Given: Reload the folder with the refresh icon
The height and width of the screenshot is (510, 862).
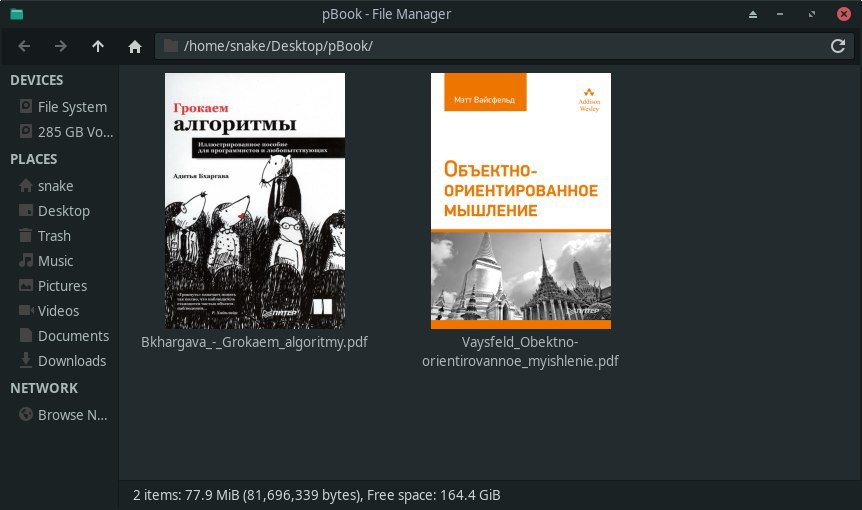Looking at the screenshot, I should tap(838, 46).
